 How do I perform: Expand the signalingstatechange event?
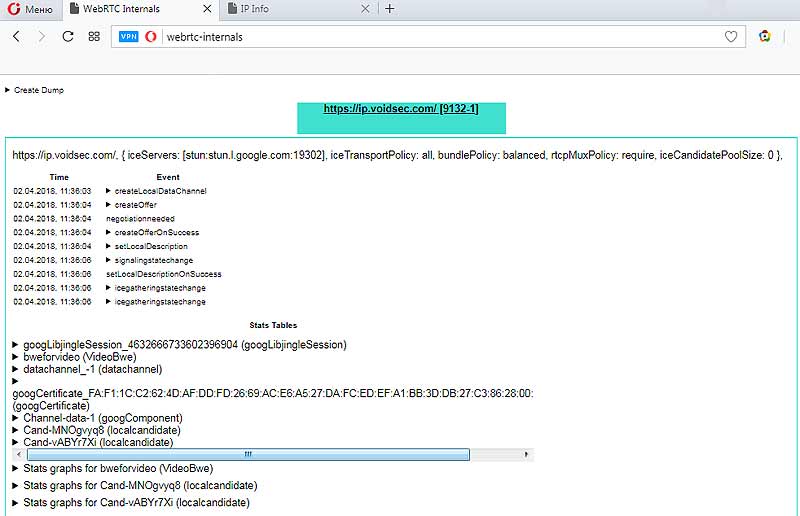tap(149, 260)
